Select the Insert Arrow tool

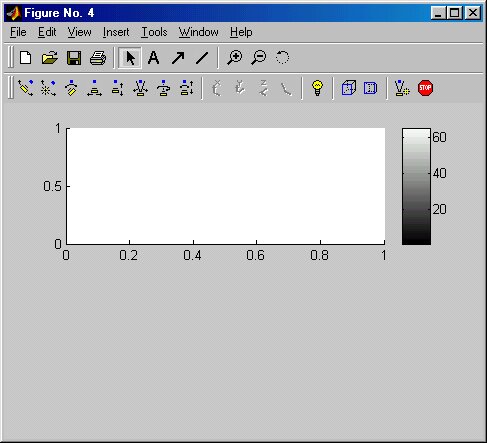(x=178, y=58)
